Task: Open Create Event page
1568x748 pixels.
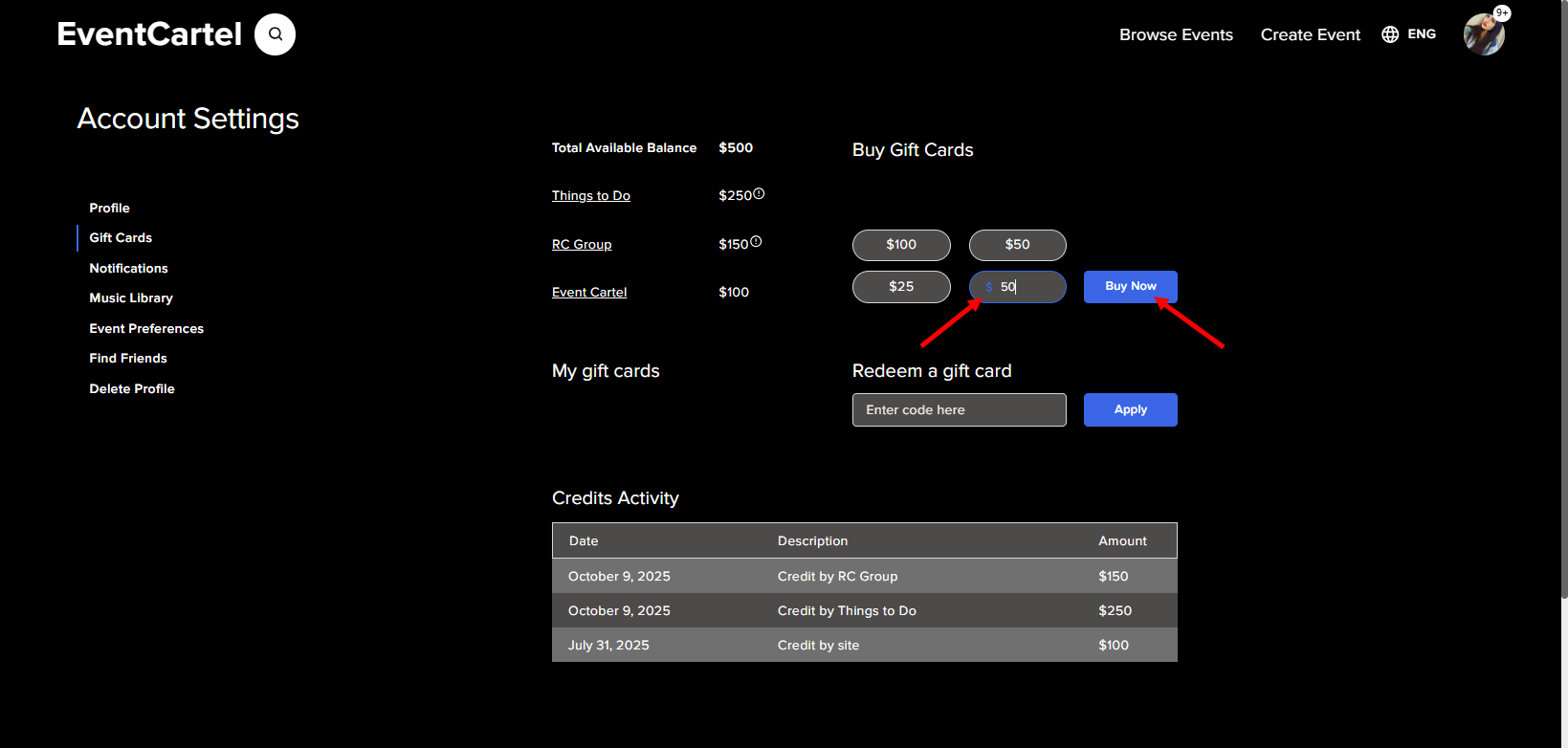Action: tap(1310, 34)
